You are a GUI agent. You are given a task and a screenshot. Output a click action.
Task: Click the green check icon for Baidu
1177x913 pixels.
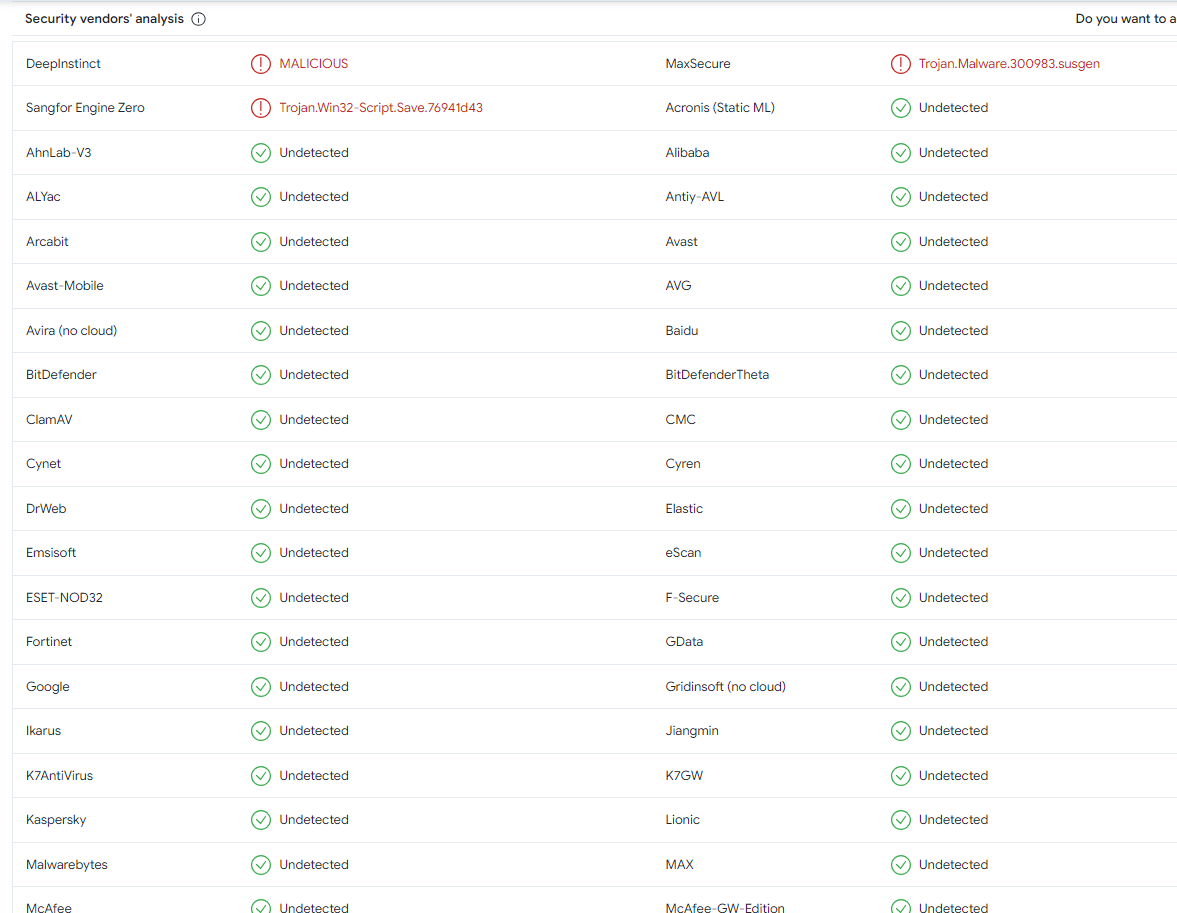click(901, 331)
